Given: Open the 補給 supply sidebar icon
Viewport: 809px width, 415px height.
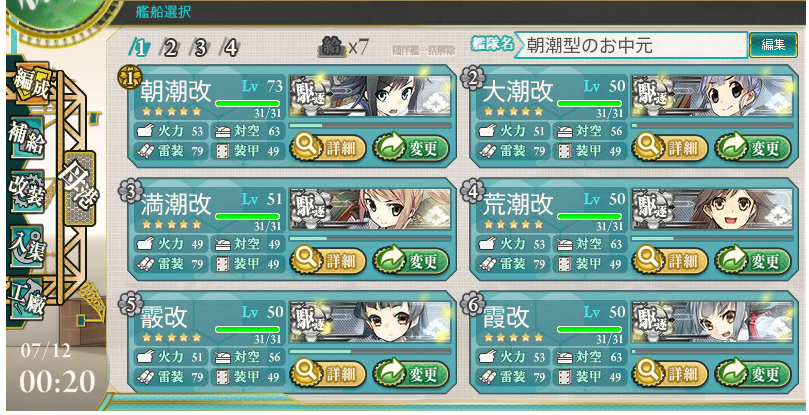Looking at the screenshot, I should coord(26,139).
